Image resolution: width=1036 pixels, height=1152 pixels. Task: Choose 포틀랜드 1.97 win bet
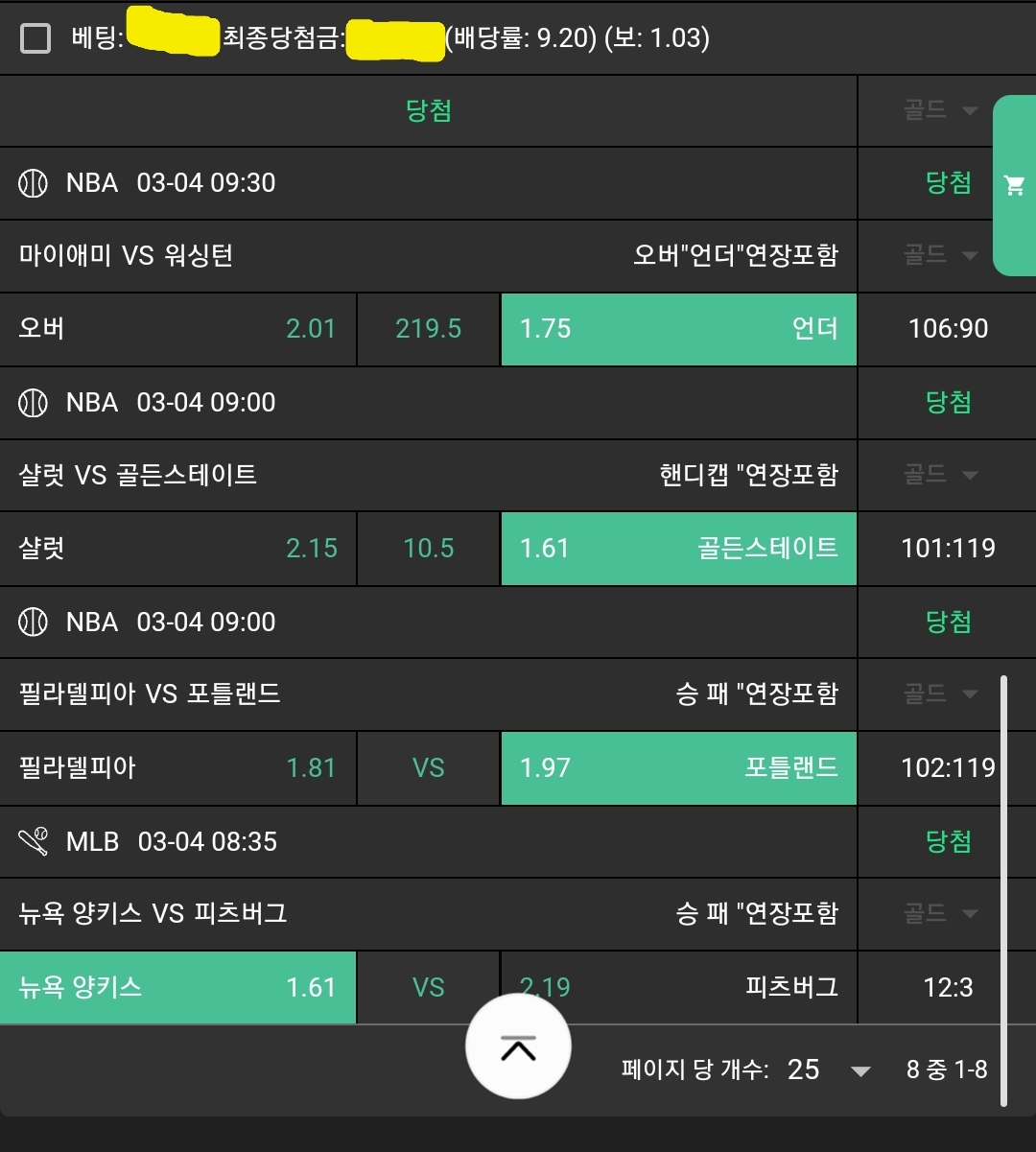pos(678,768)
